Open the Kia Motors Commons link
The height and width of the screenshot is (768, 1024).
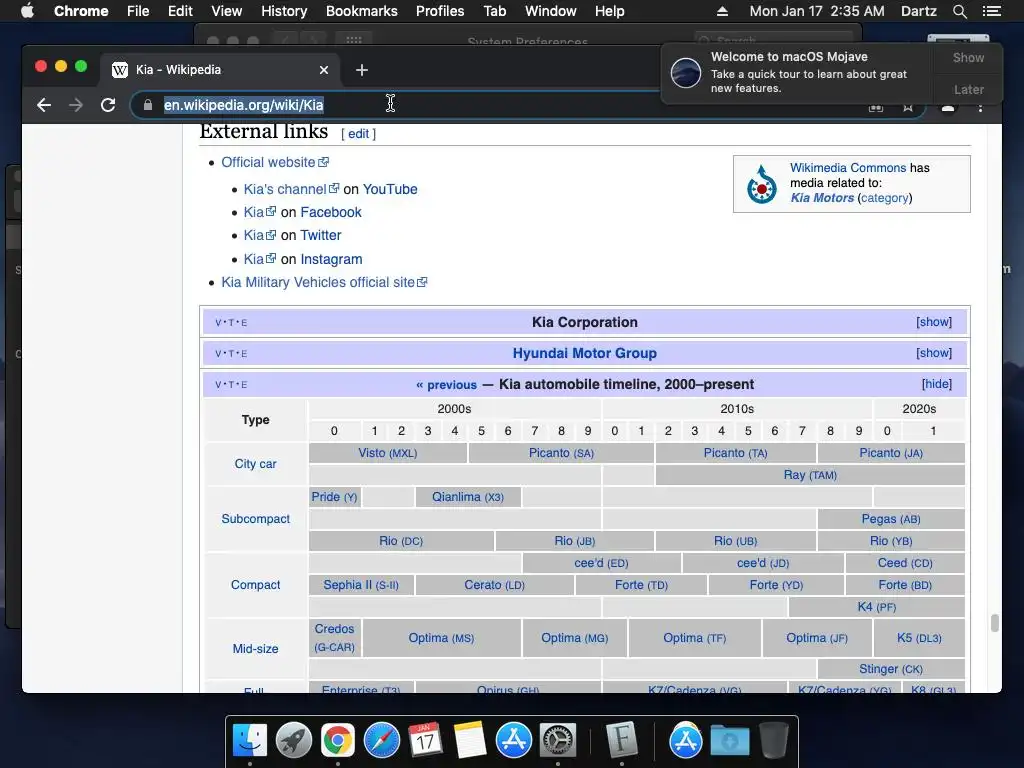822,198
